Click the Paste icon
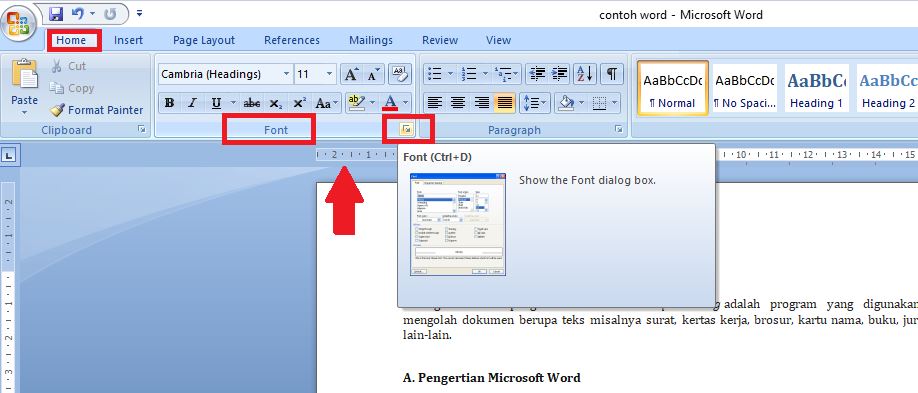Image resolution: width=918 pixels, height=393 pixels. click(x=25, y=74)
